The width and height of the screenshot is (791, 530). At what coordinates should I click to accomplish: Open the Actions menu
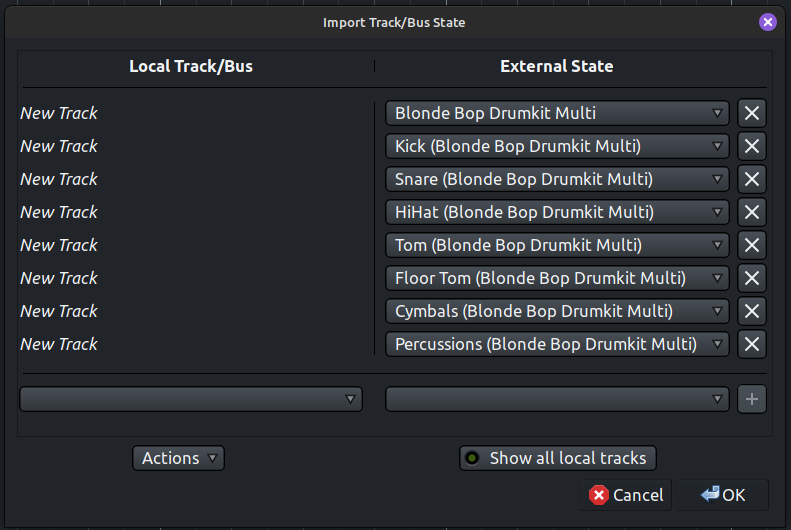[x=178, y=458]
